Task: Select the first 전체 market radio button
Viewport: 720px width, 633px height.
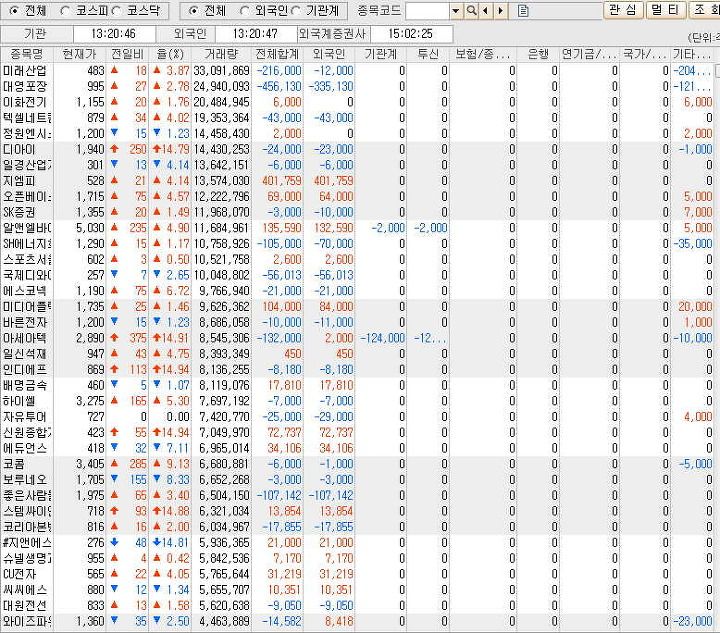Action: [14, 11]
